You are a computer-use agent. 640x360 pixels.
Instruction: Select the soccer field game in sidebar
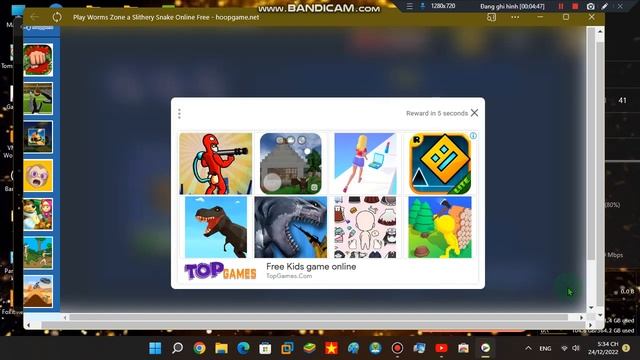coord(38,98)
